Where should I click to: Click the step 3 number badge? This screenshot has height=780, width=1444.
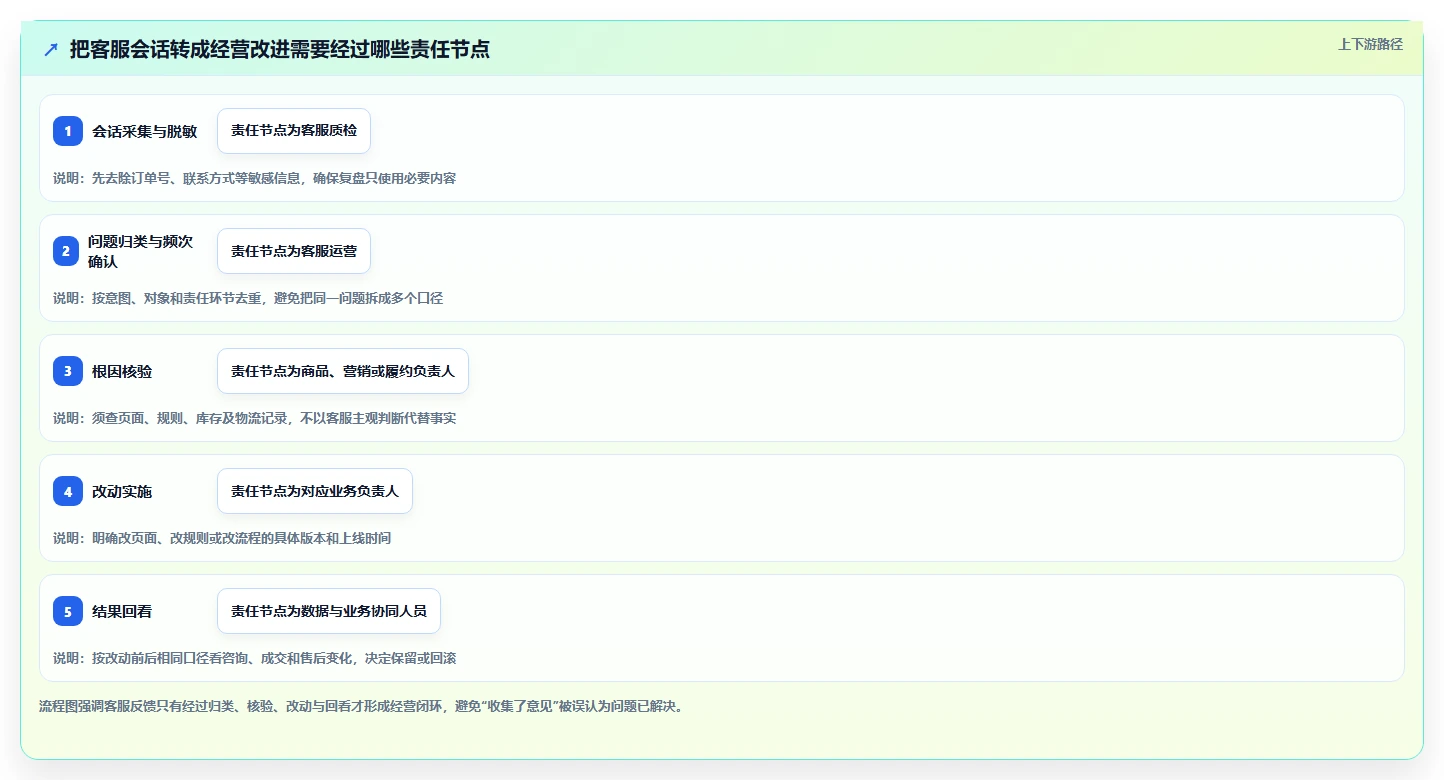click(x=68, y=371)
